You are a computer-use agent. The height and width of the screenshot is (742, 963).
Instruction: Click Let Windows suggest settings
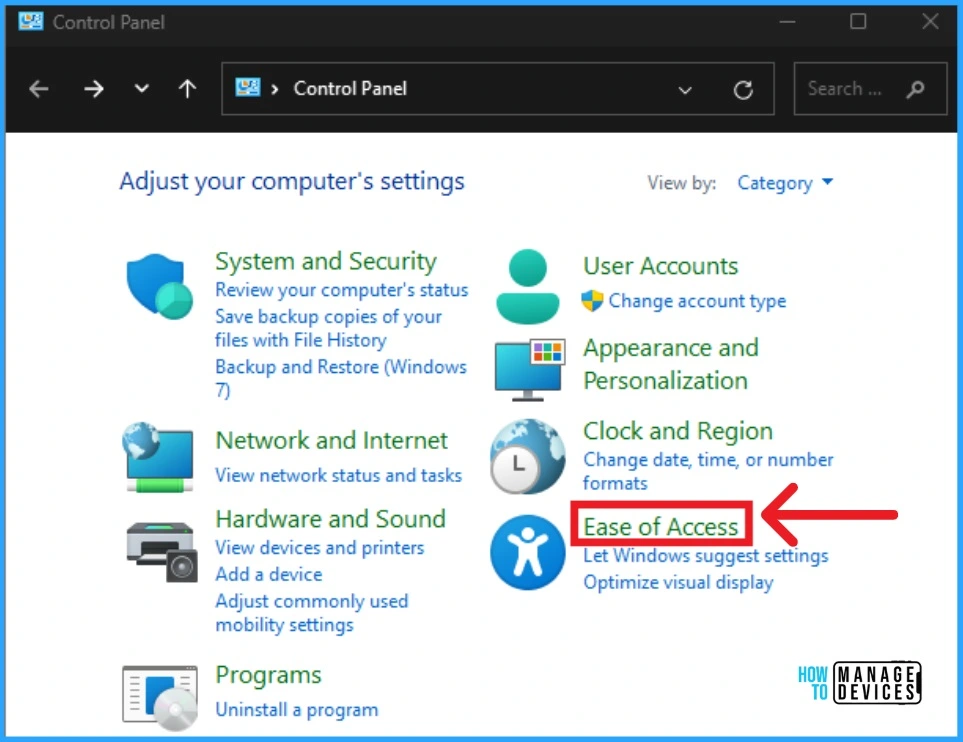click(706, 555)
